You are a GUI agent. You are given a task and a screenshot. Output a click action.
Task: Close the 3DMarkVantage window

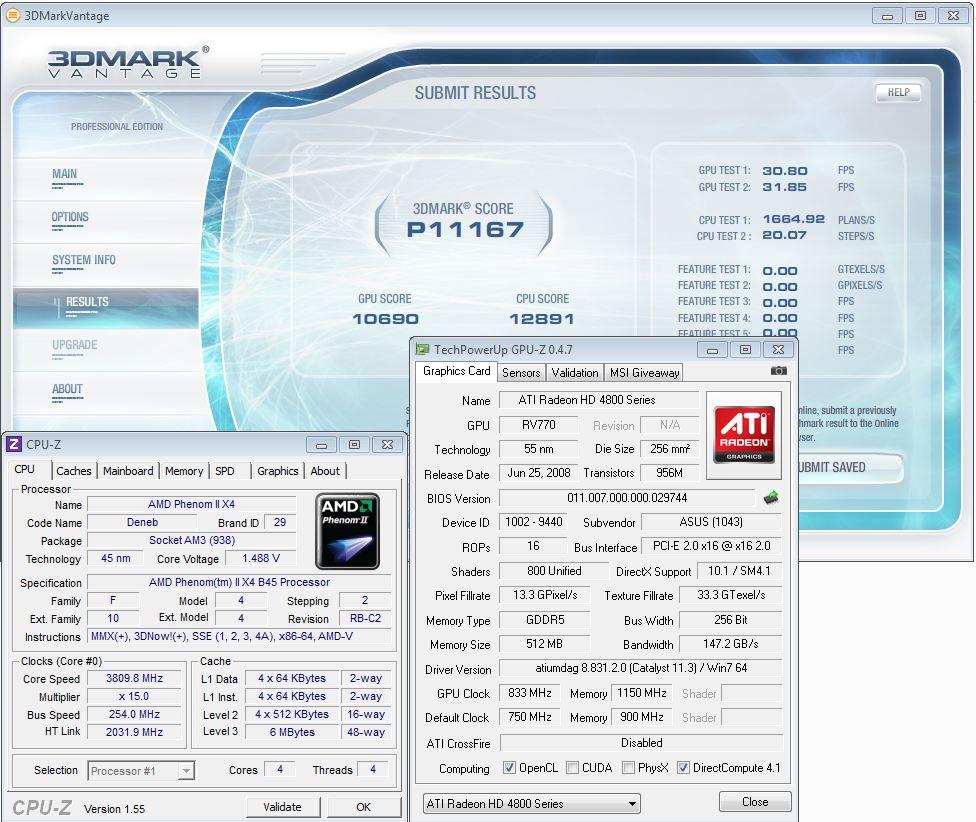point(953,16)
